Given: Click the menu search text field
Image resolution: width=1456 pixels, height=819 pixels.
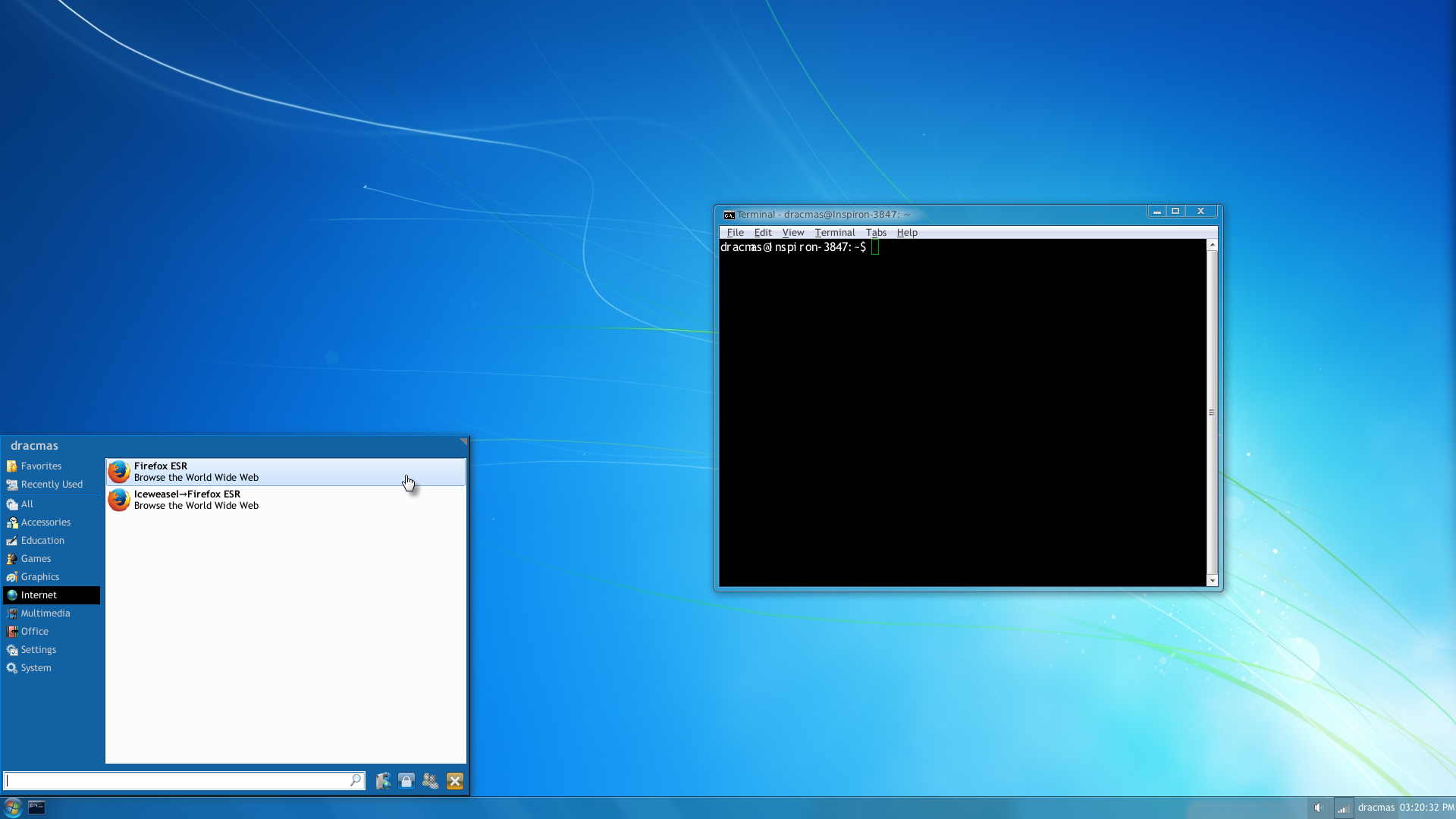Looking at the screenshot, I should point(184,780).
